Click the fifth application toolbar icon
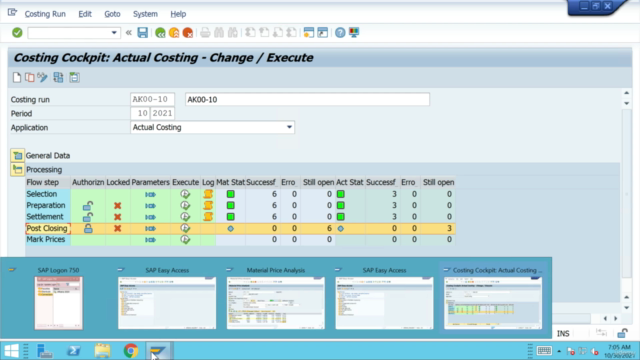This screenshot has height=360, width=640. [x=74, y=77]
